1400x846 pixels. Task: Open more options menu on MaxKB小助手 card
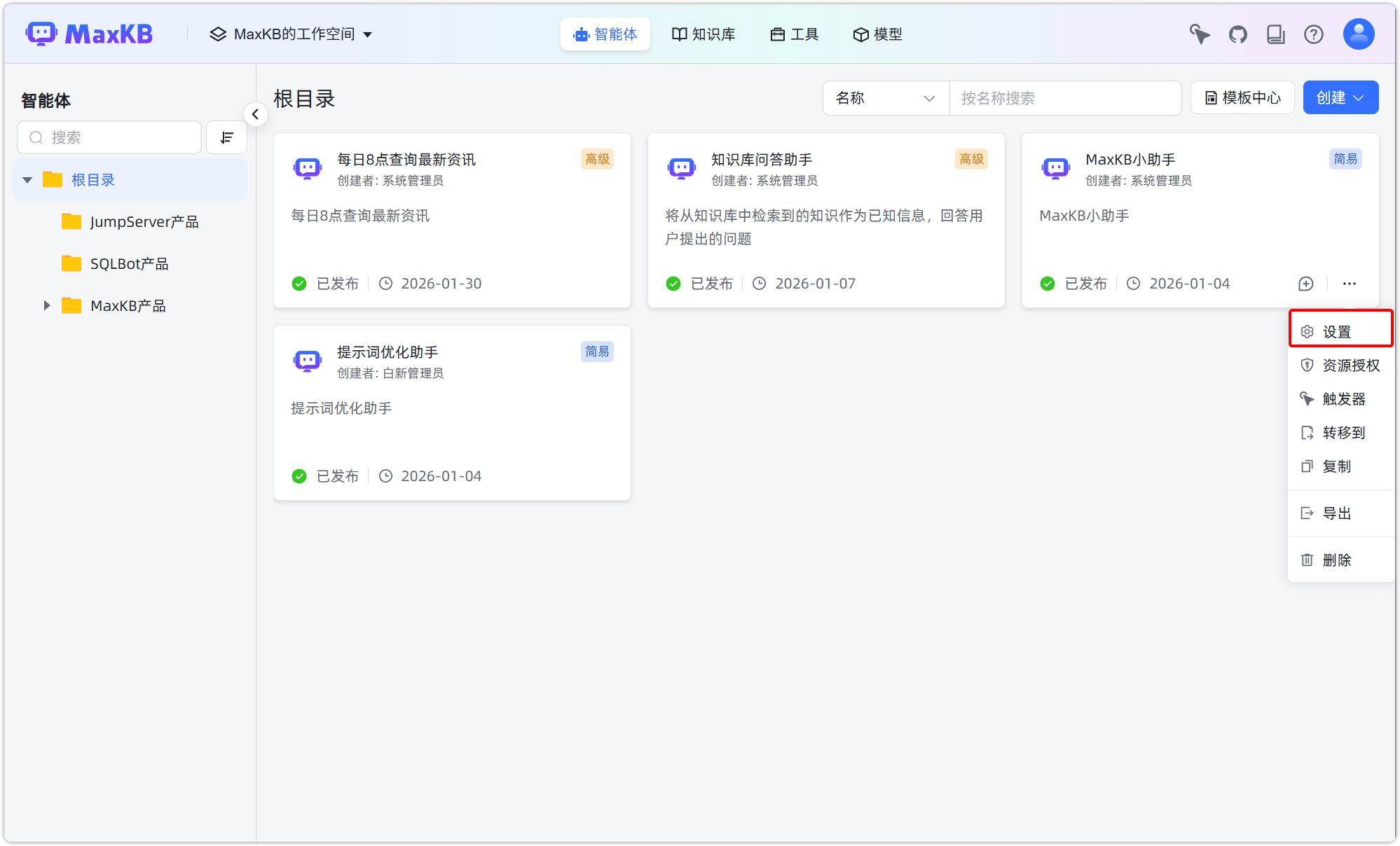pyautogui.click(x=1349, y=284)
